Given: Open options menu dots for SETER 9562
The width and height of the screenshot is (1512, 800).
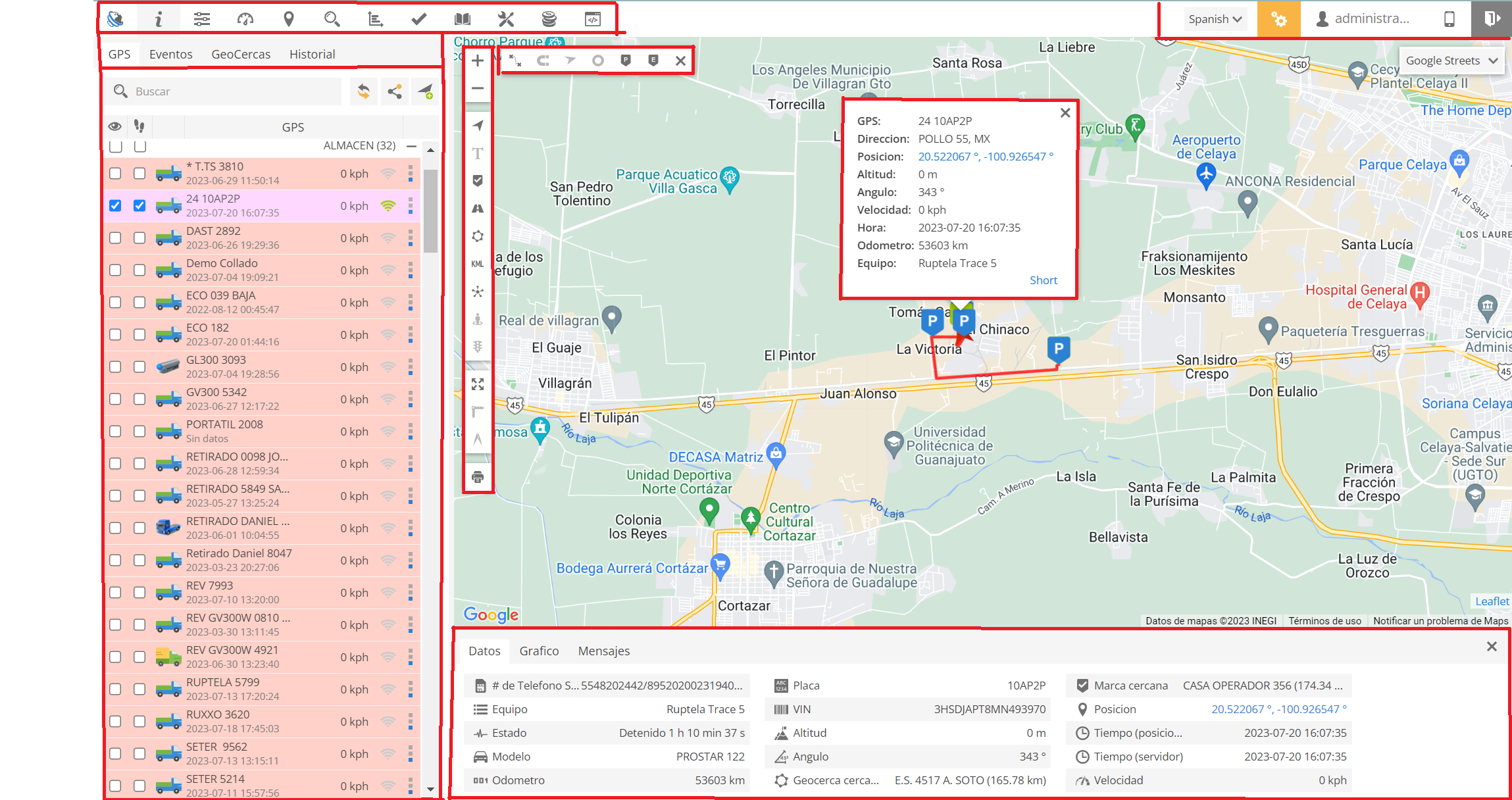Looking at the screenshot, I should (x=411, y=754).
